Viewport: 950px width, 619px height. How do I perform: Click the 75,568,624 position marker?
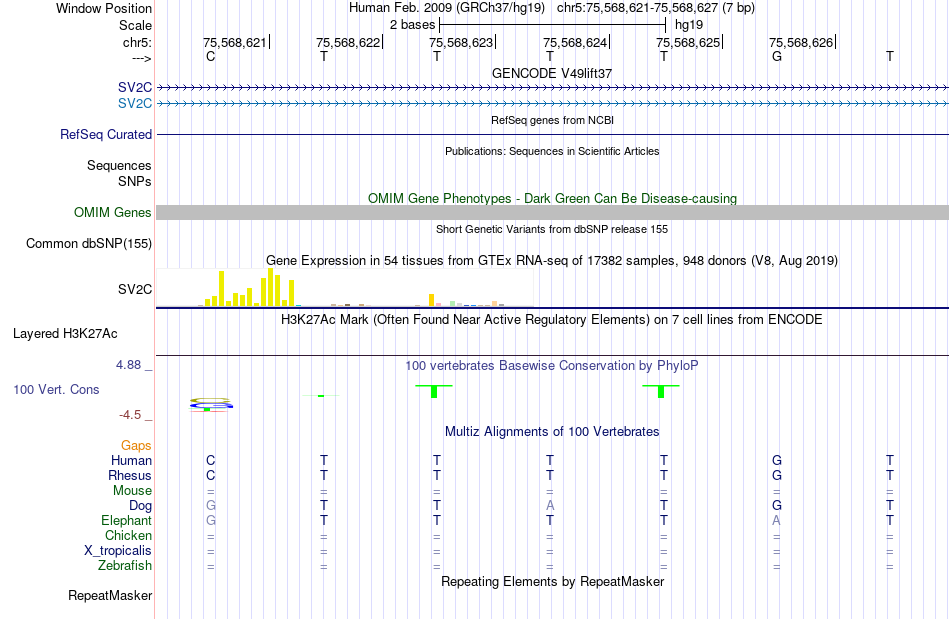click(576, 42)
